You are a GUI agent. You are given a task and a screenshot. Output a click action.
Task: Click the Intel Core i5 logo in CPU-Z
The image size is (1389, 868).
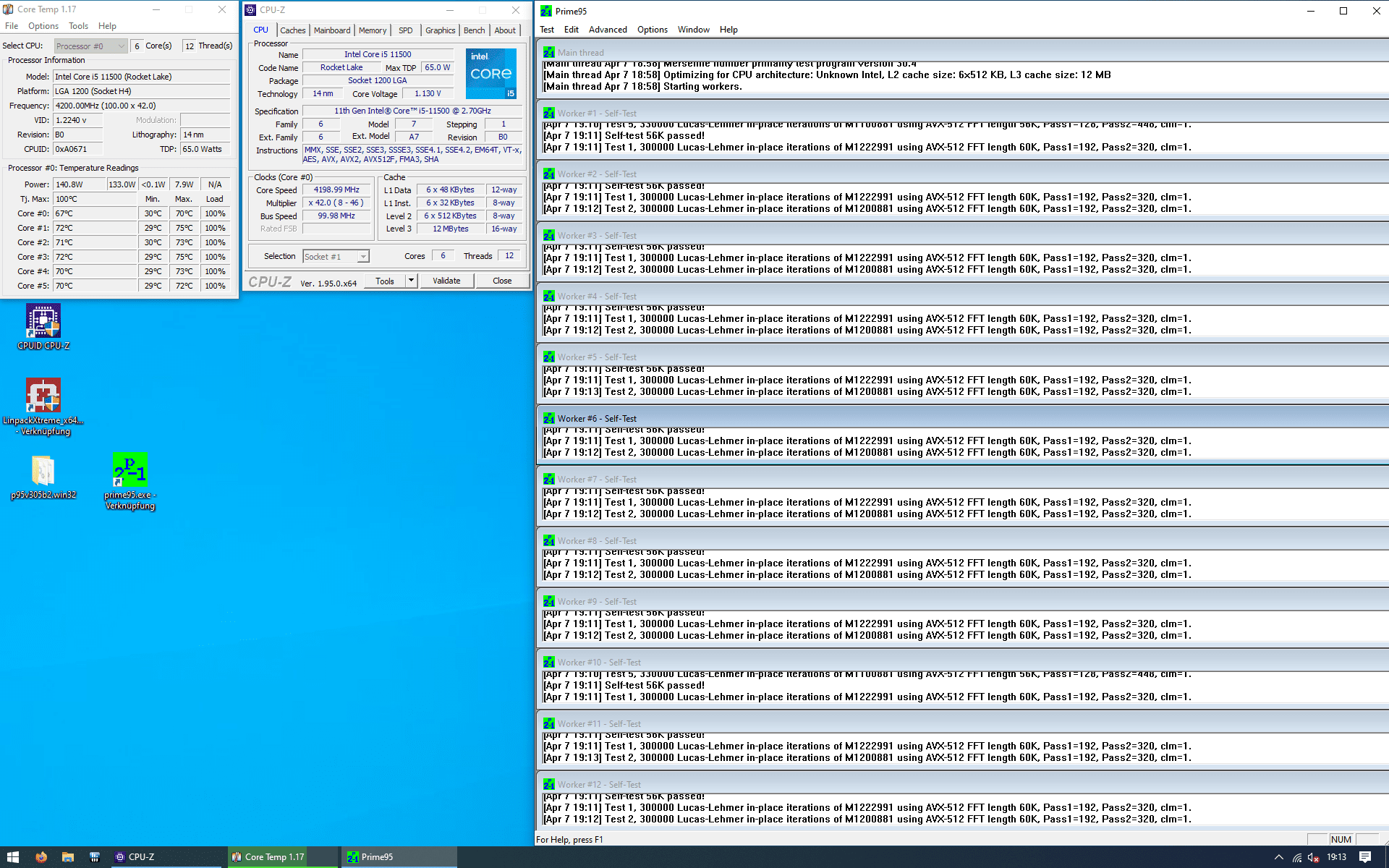click(491, 74)
